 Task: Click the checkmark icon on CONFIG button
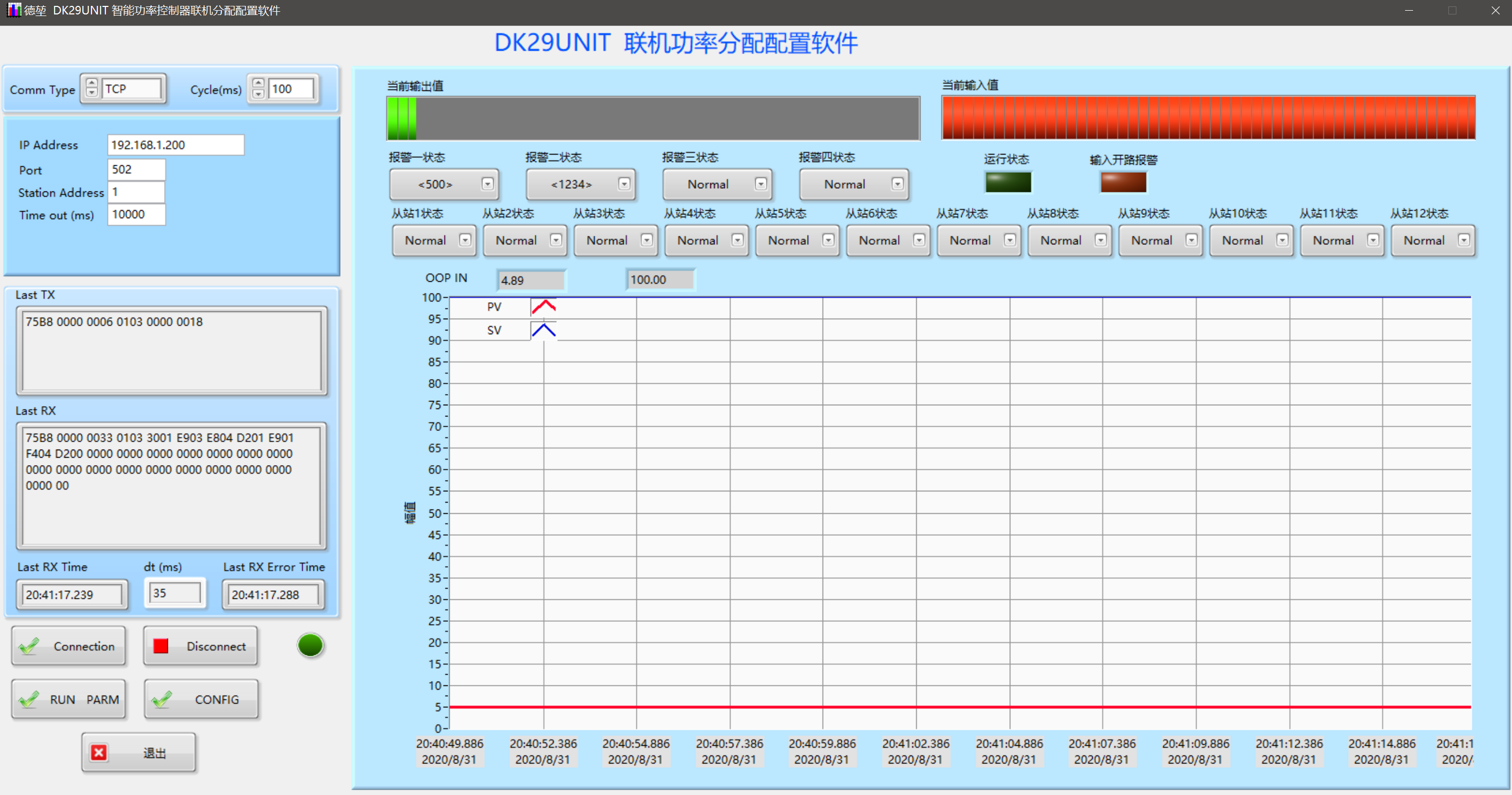click(162, 699)
